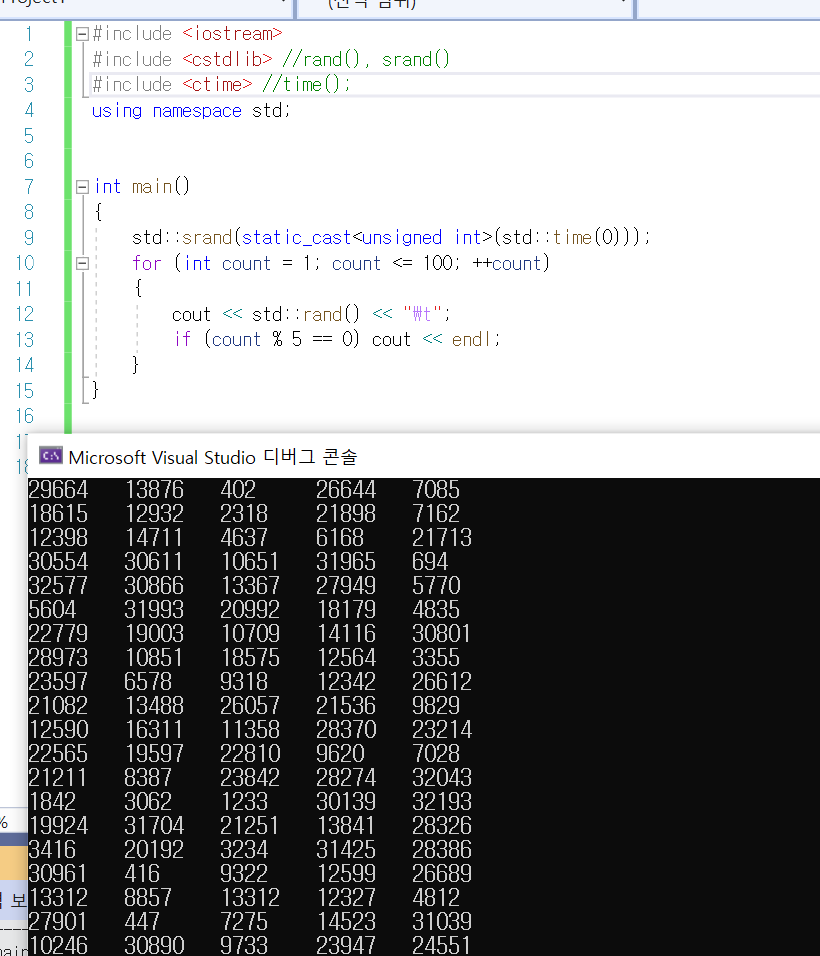Click 'cout' on line 12
Screen dimensions: 820x956
(x=191, y=315)
